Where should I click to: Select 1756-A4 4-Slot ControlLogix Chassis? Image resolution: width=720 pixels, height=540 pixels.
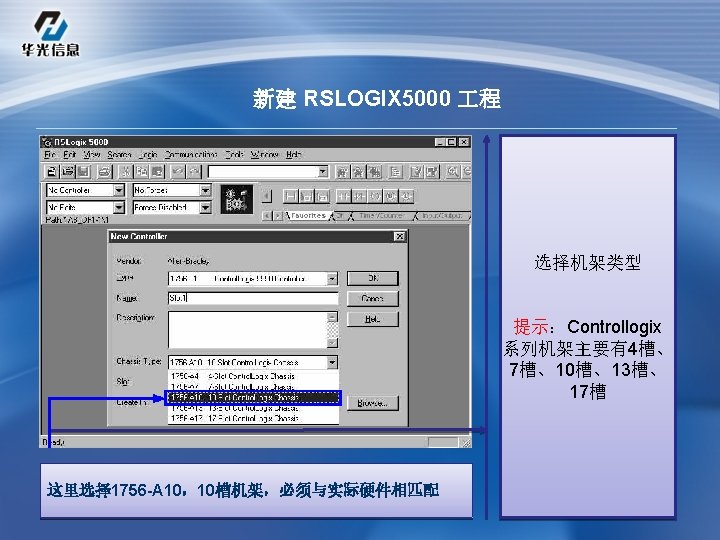coord(253,376)
